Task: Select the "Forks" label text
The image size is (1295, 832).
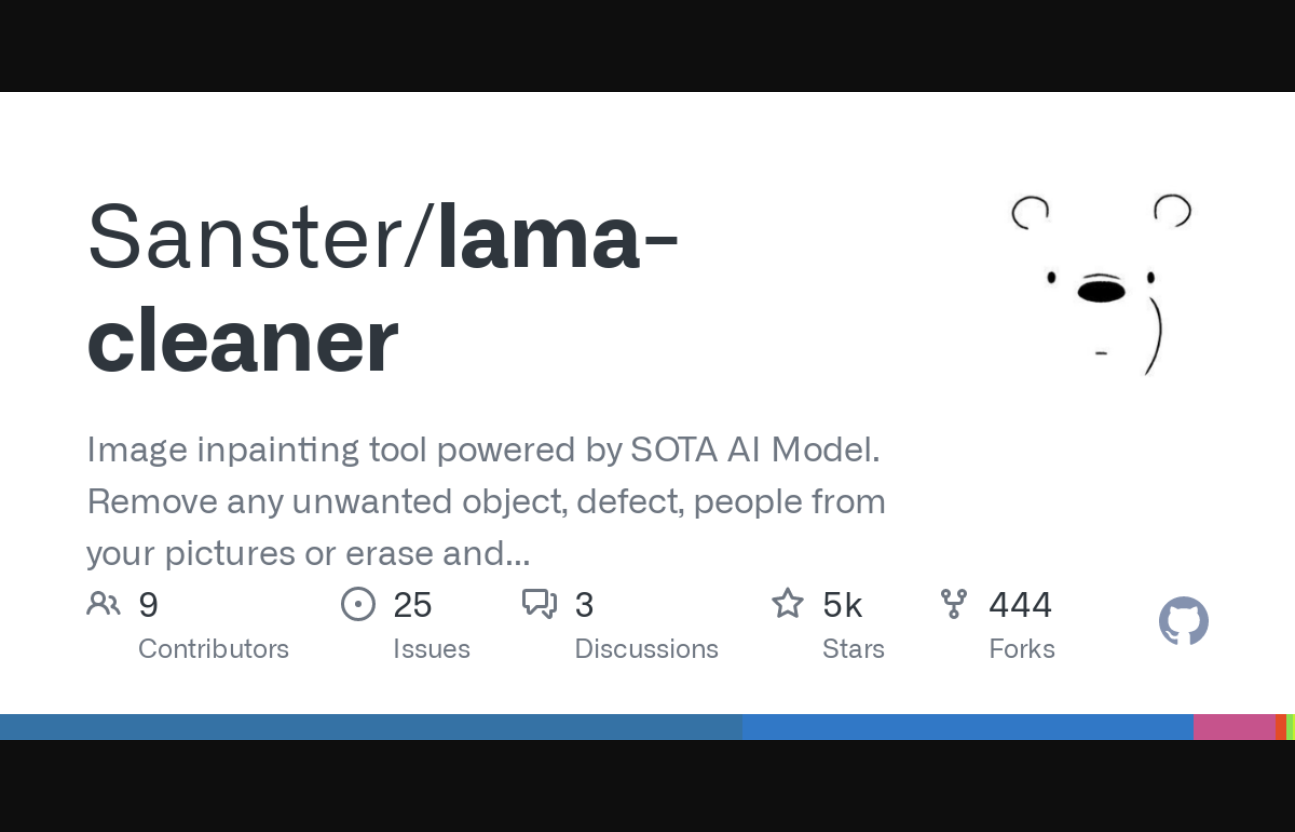Action: pos(1021,649)
